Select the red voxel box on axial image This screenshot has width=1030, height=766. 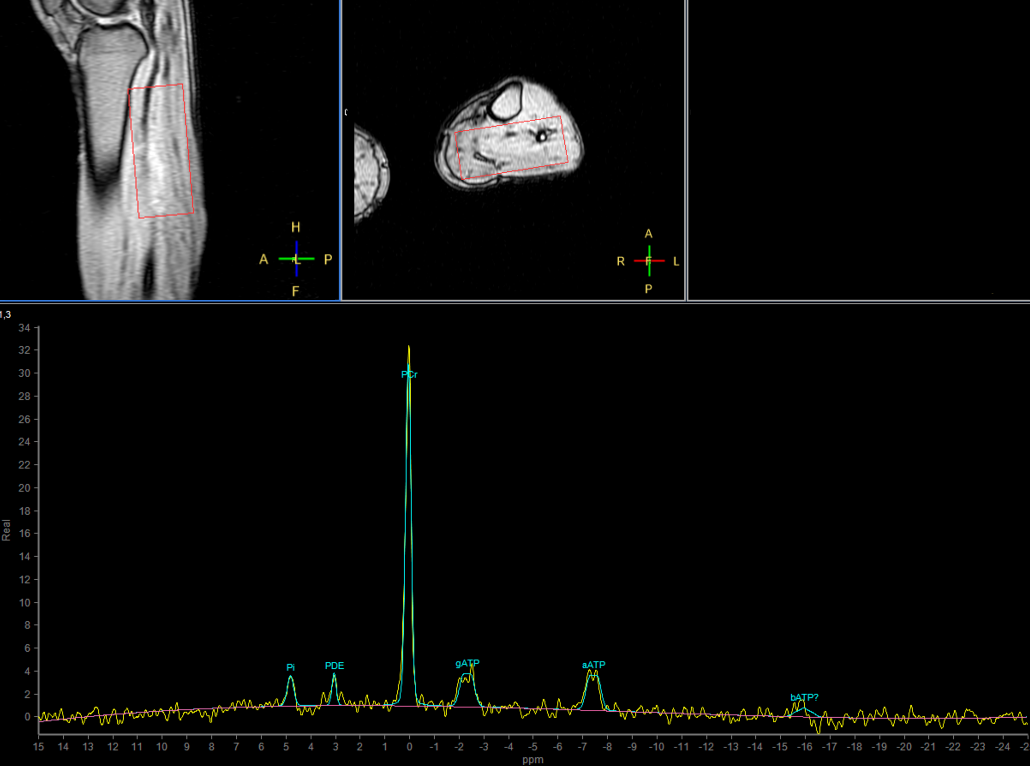point(512,145)
